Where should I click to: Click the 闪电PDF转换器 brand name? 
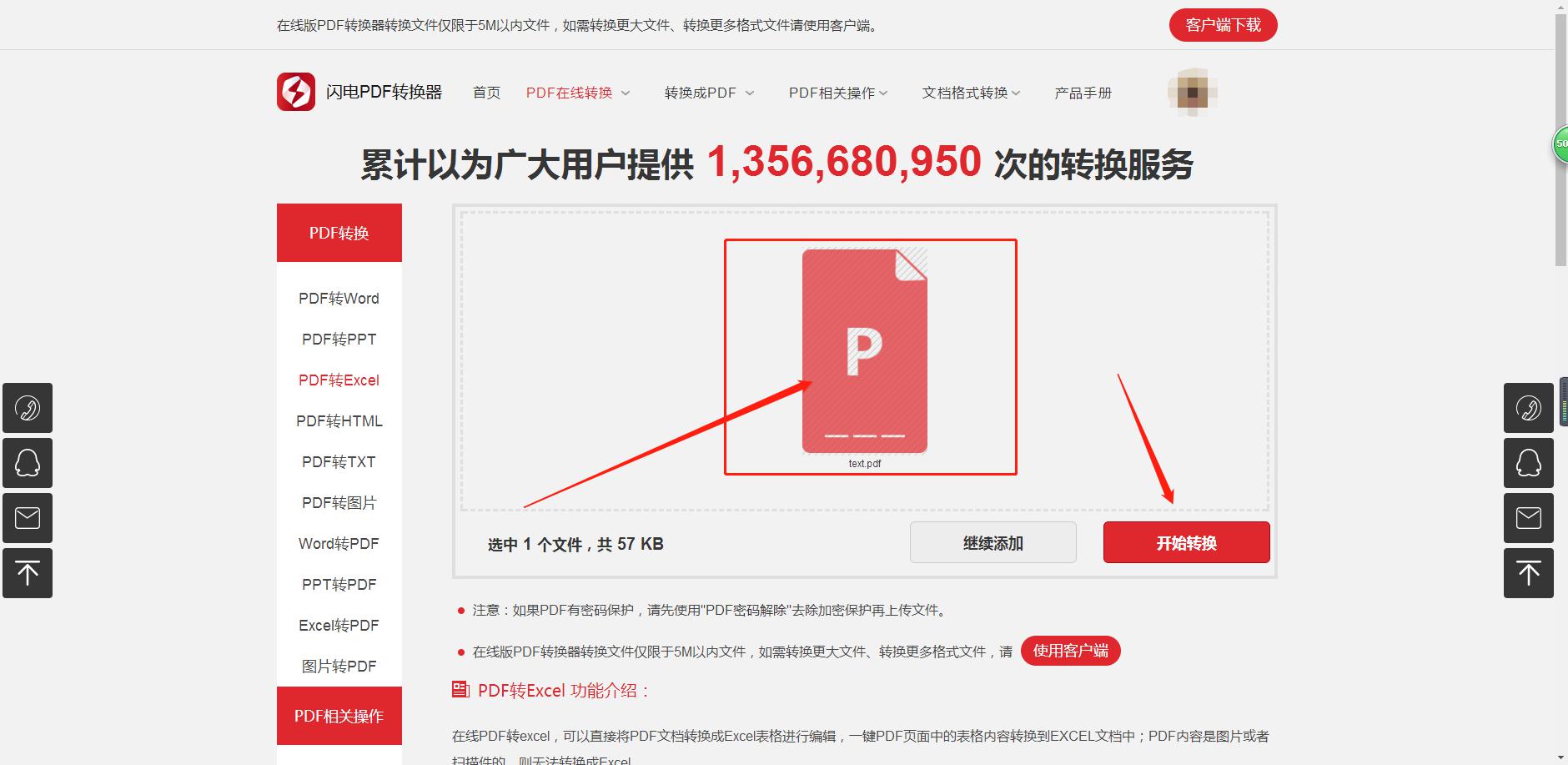tap(384, 92)
